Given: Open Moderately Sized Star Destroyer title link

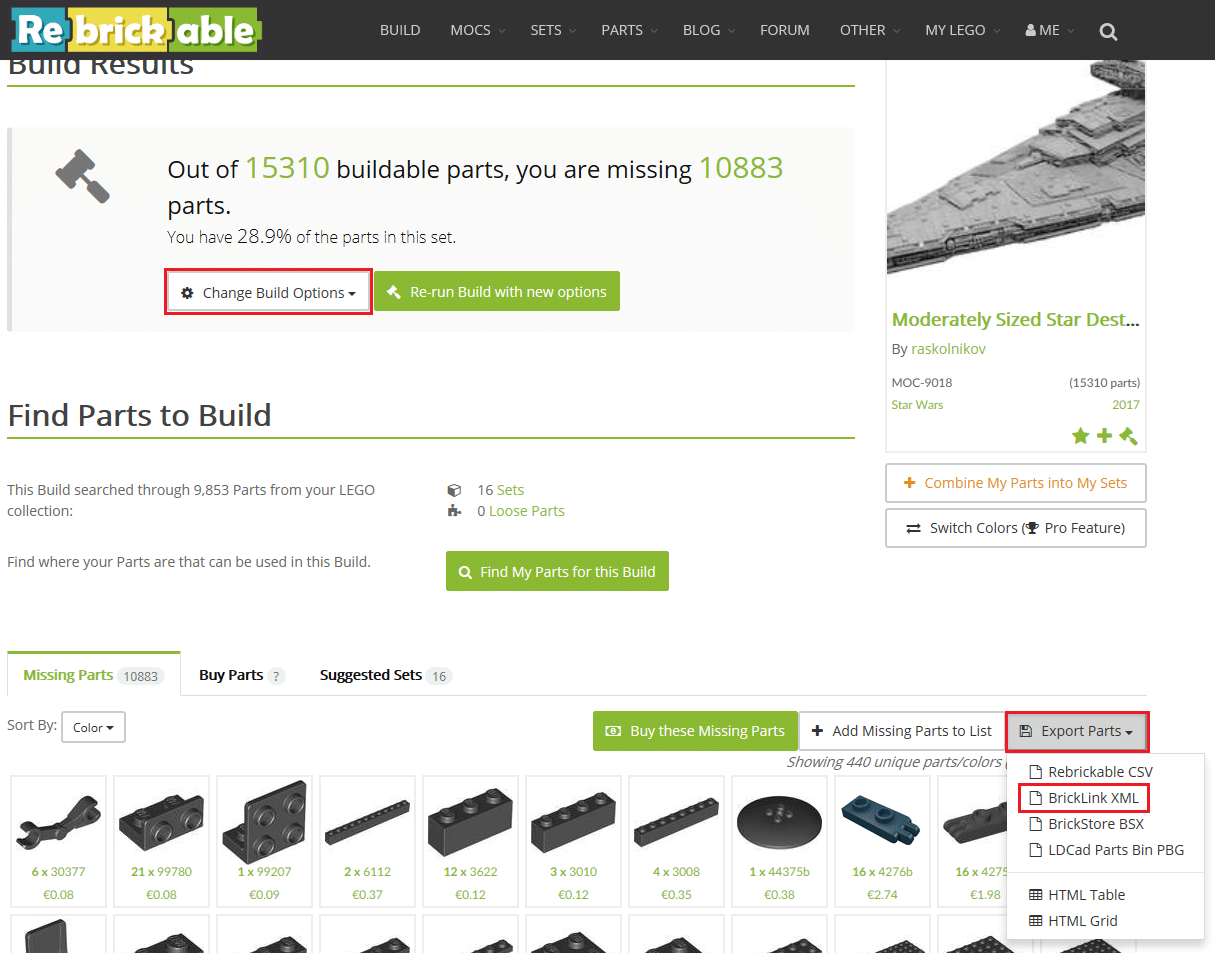Looking at the screenshot, I should point(1016,320).
